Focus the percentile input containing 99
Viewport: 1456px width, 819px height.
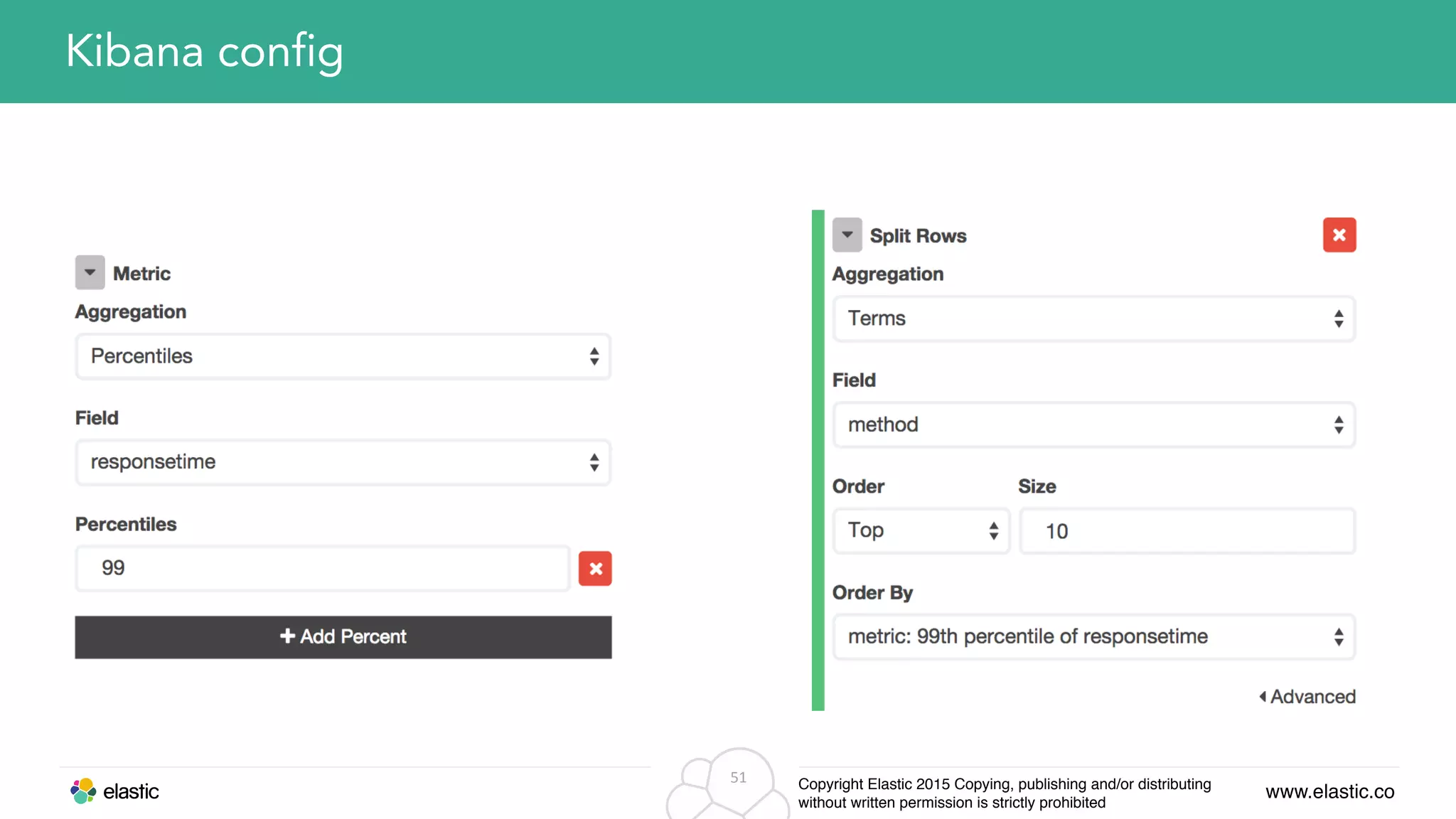[323, 568]
